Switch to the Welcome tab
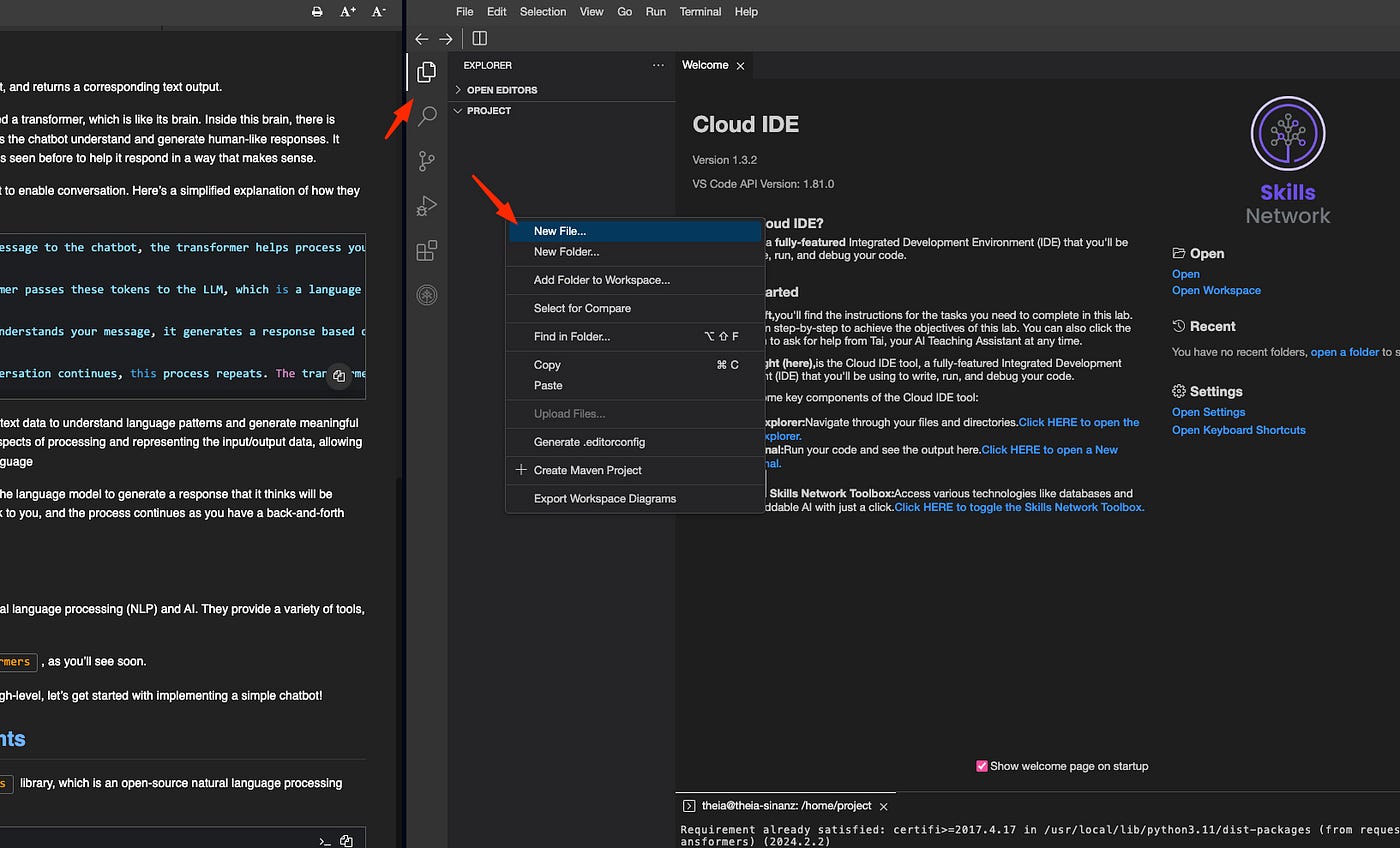The image size is (1400, 848). 713,66
